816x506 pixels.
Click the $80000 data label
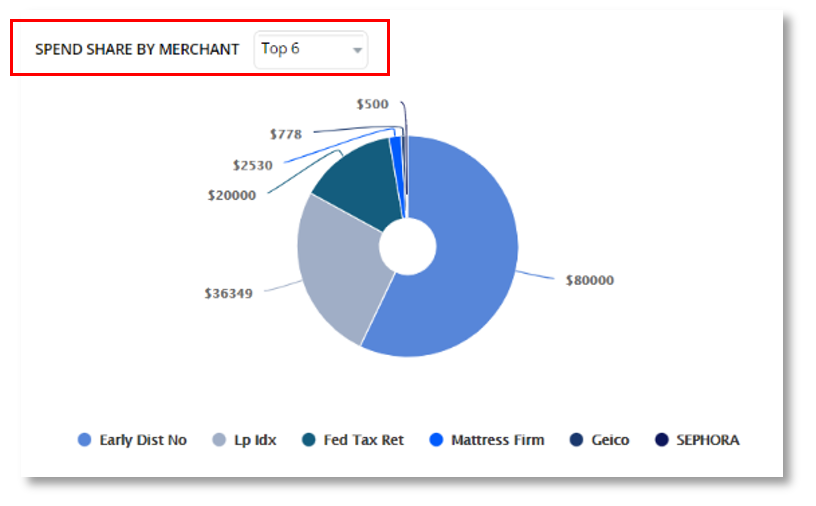[x=589, y=280]
